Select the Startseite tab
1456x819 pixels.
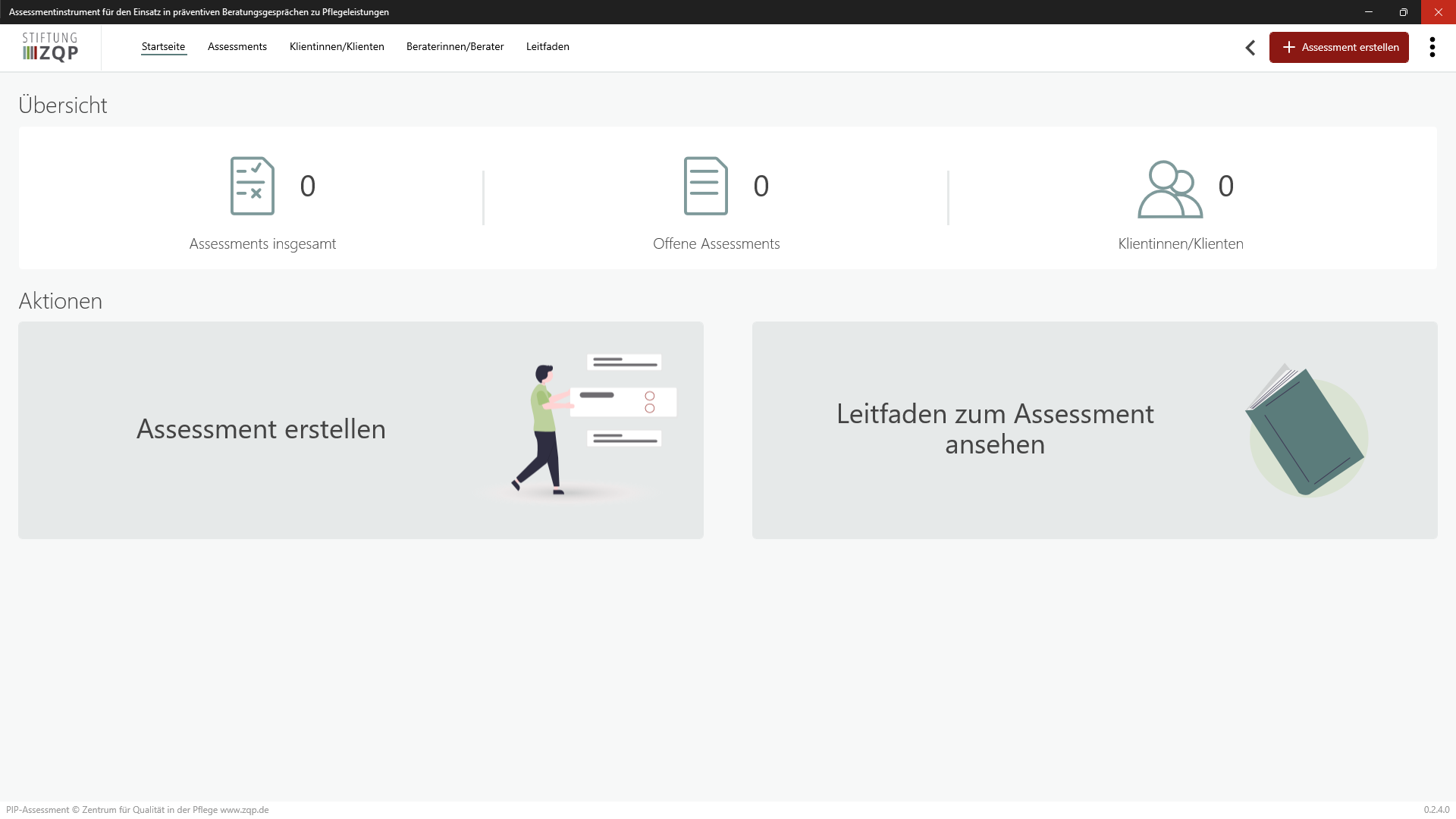click(163, 47)
